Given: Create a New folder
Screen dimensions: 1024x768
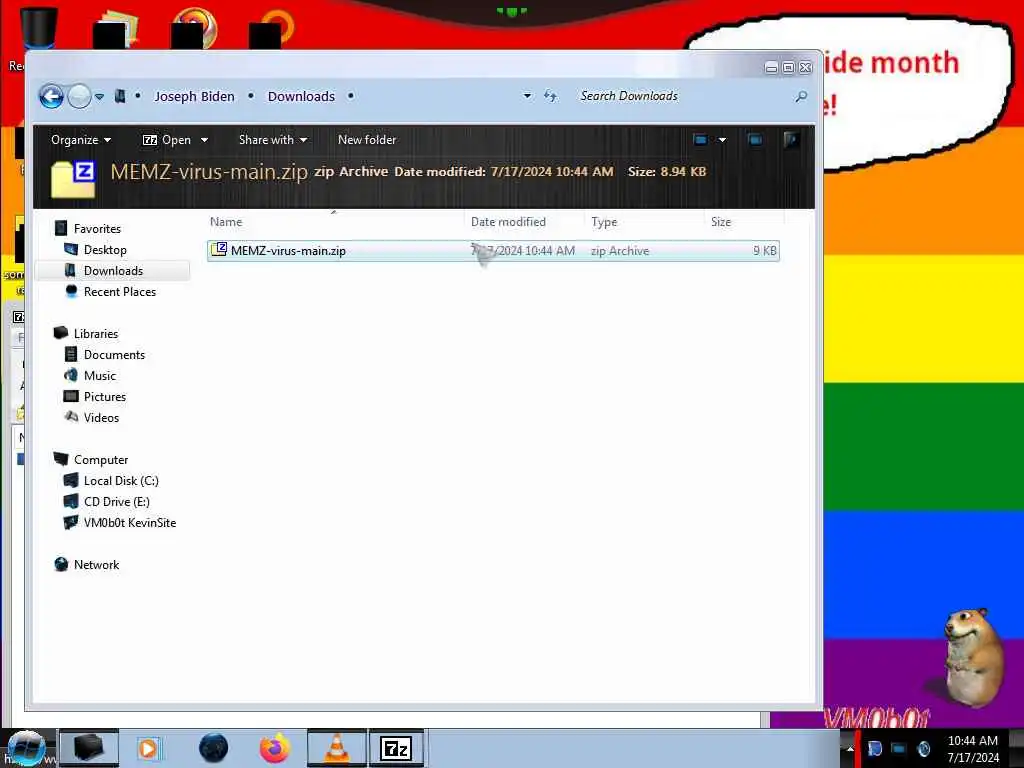Looking at the screenshot, I should pyautogui.click(x=367, y=140).
